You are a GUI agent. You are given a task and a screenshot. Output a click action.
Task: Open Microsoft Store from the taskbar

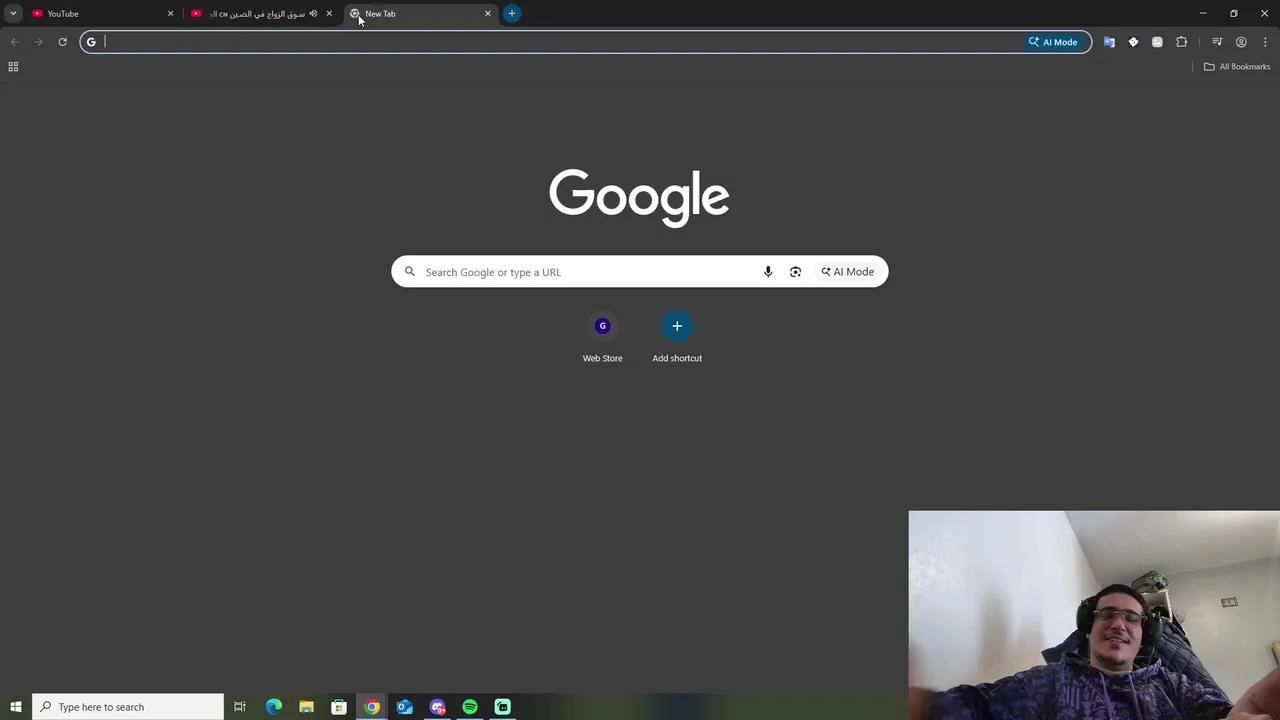[339, 707]
